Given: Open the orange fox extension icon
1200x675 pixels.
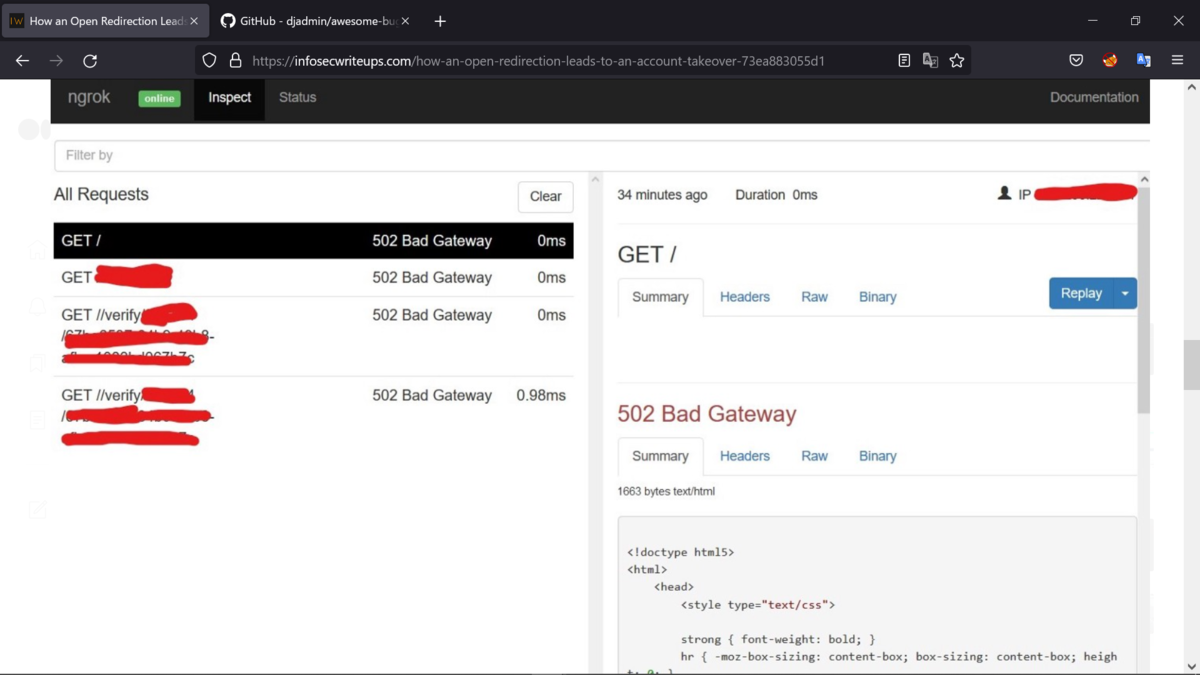Looking at the screenshot, I should point(1110,61).
